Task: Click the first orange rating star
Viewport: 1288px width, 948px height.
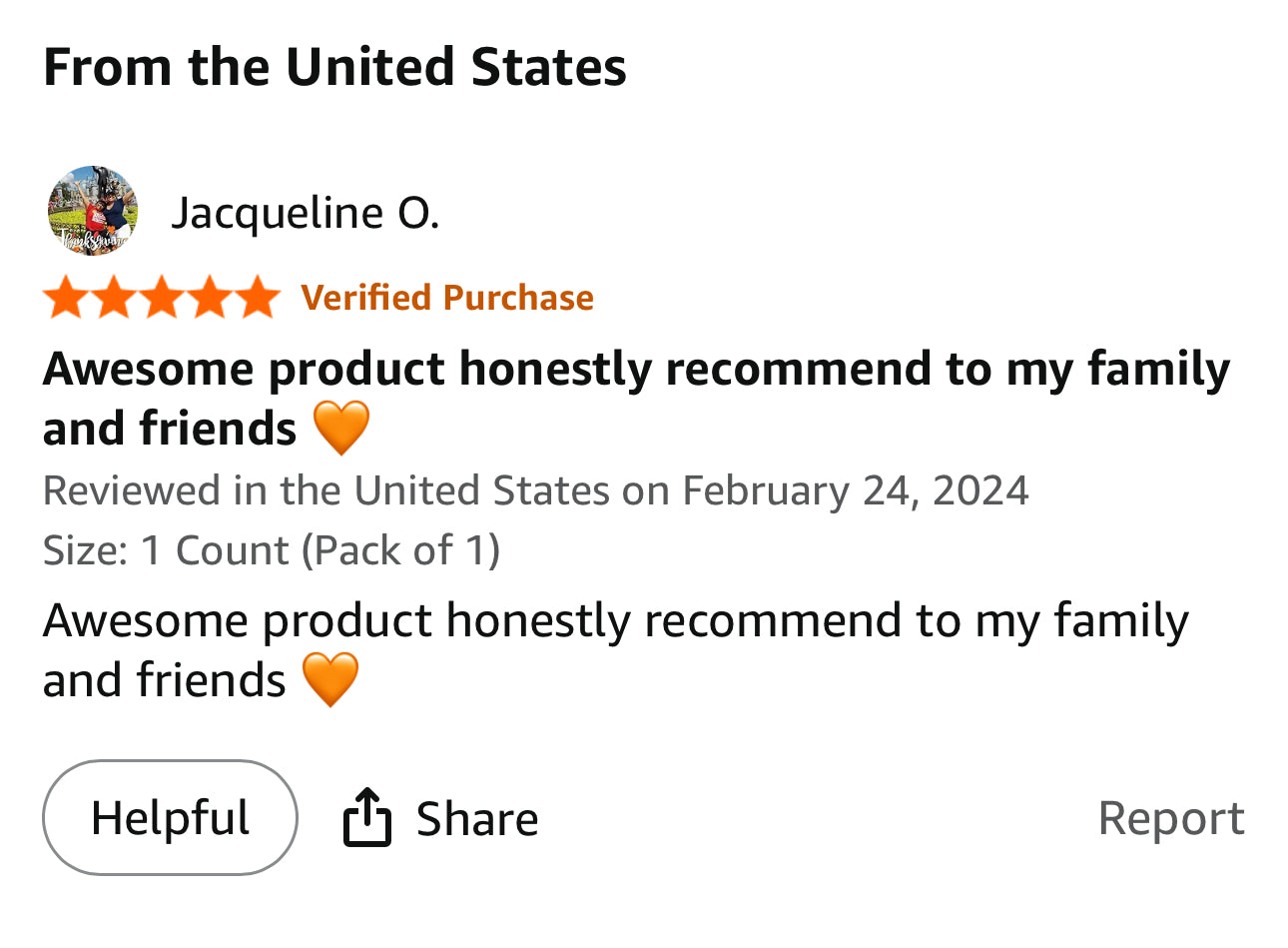Action: (66, 298)
